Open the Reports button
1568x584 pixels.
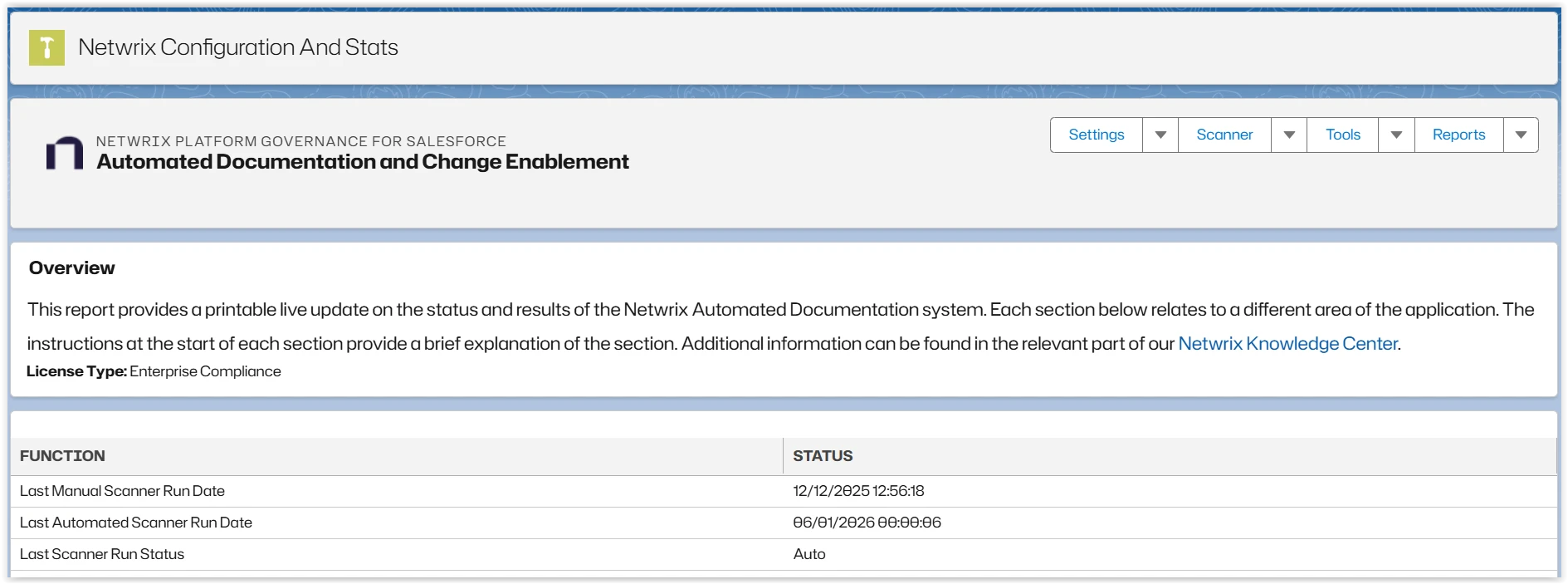click(x=1459, y=135)
